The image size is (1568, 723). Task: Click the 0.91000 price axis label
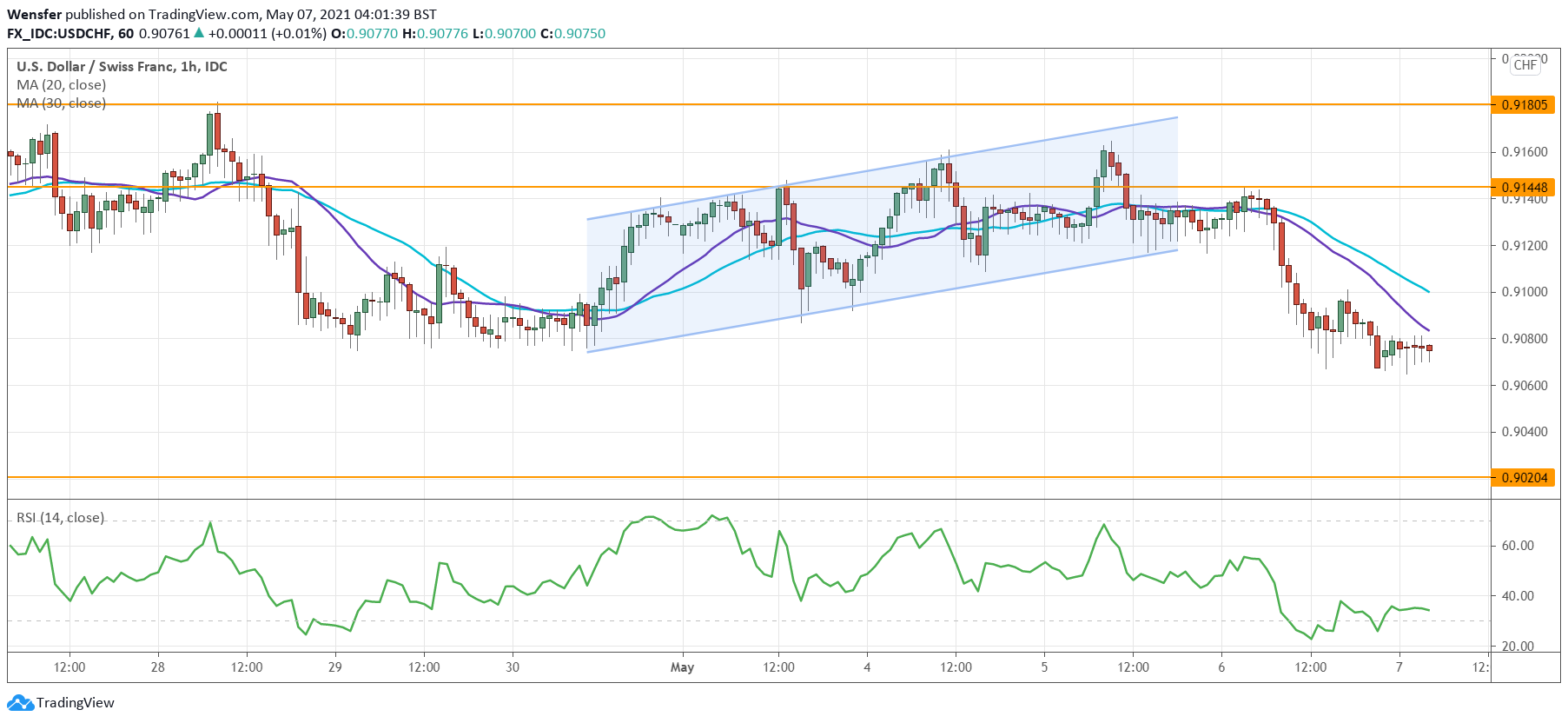[x=1525, y=292]
